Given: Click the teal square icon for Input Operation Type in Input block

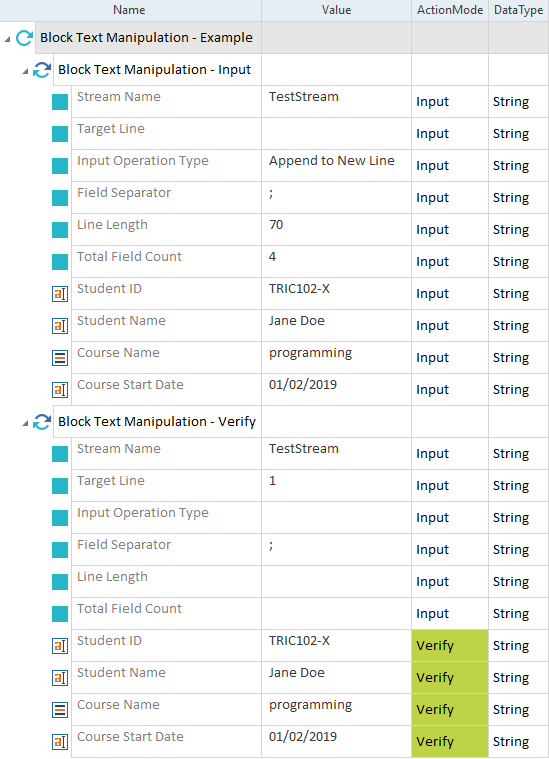Looking at the screenshot, I should tap(60, 166).
